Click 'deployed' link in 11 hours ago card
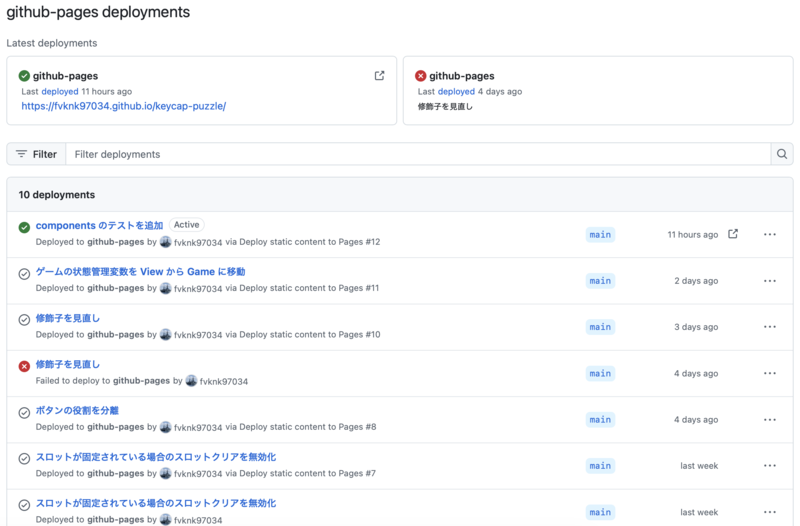 (60, 91)
